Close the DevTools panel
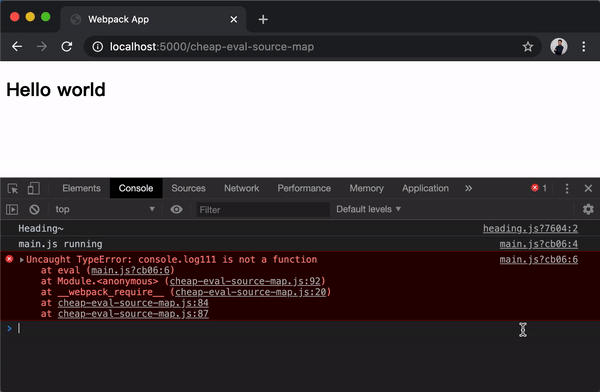 pyautogui.click(x=588, y=188)
